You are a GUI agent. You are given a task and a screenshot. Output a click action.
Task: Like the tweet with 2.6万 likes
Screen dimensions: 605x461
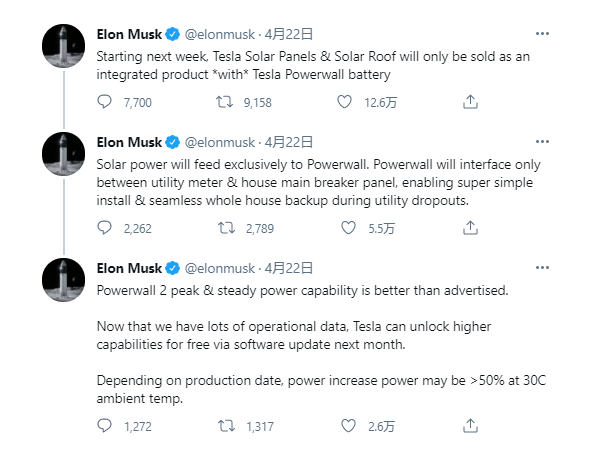pos(348,426)
